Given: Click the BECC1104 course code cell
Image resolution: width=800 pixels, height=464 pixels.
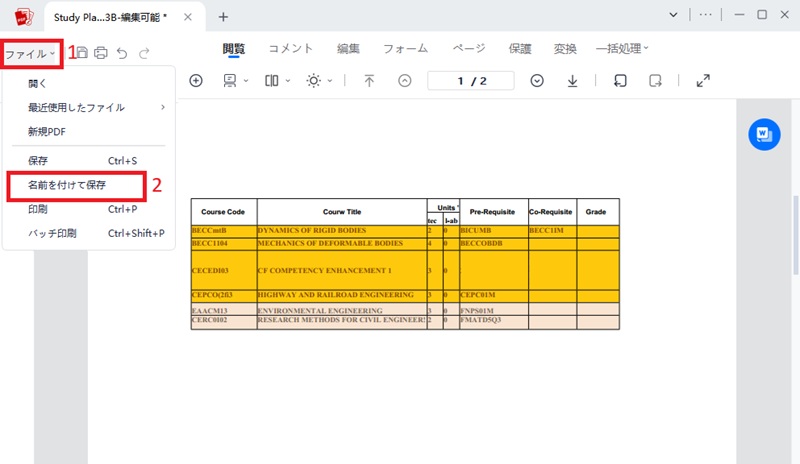Looking at the screenshot, I should pyautogui.click(x=223, y=243).
